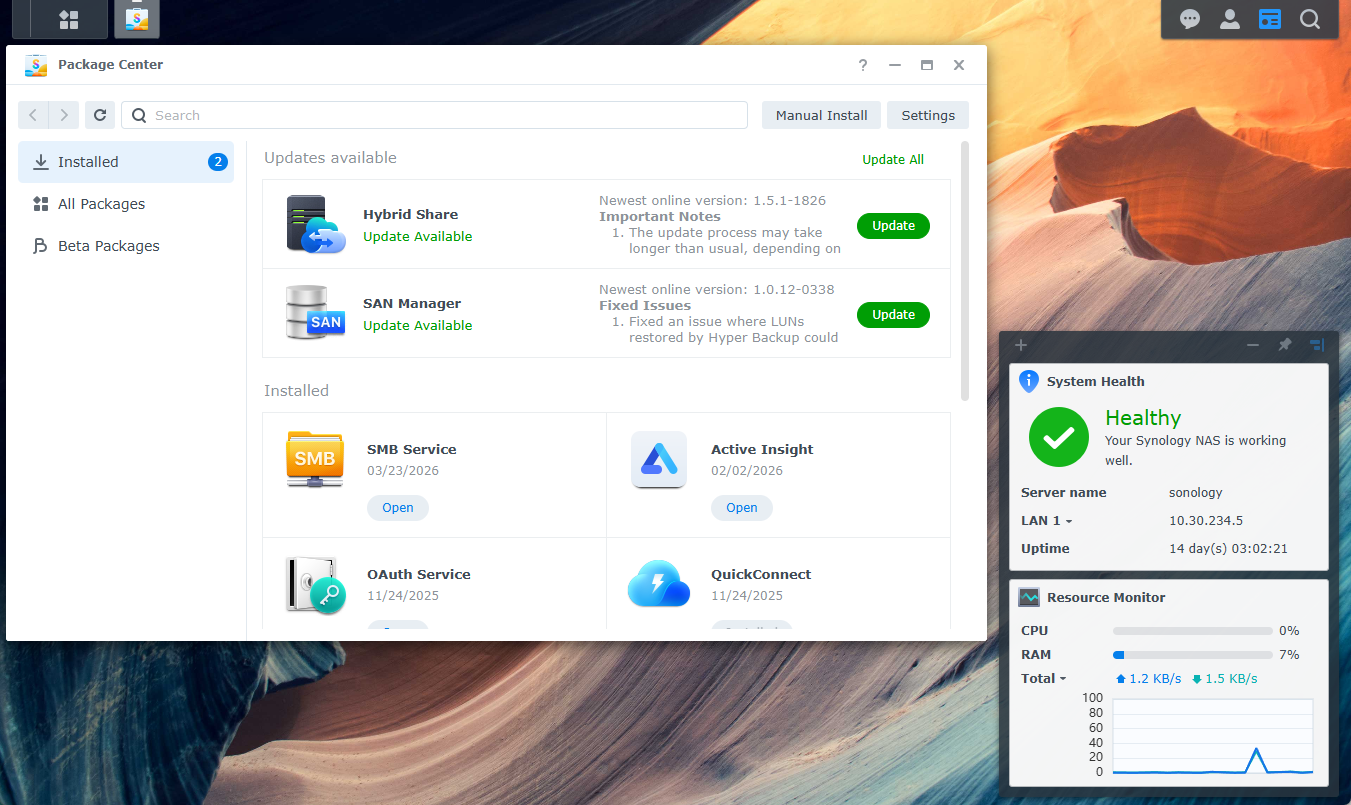Expand the LAN 1 dropdown

tap(1047, 521)
